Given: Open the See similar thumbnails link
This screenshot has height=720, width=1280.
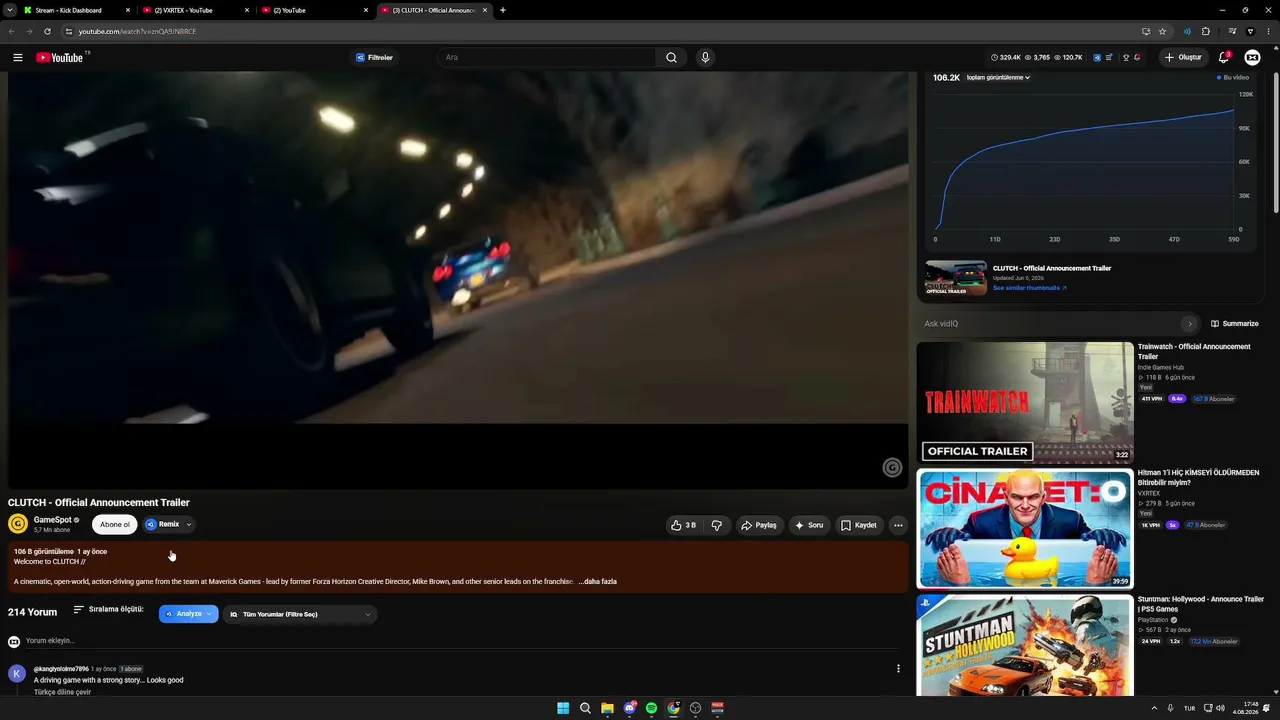Looking at the screenshot, I should click(x=1029, y=288).
